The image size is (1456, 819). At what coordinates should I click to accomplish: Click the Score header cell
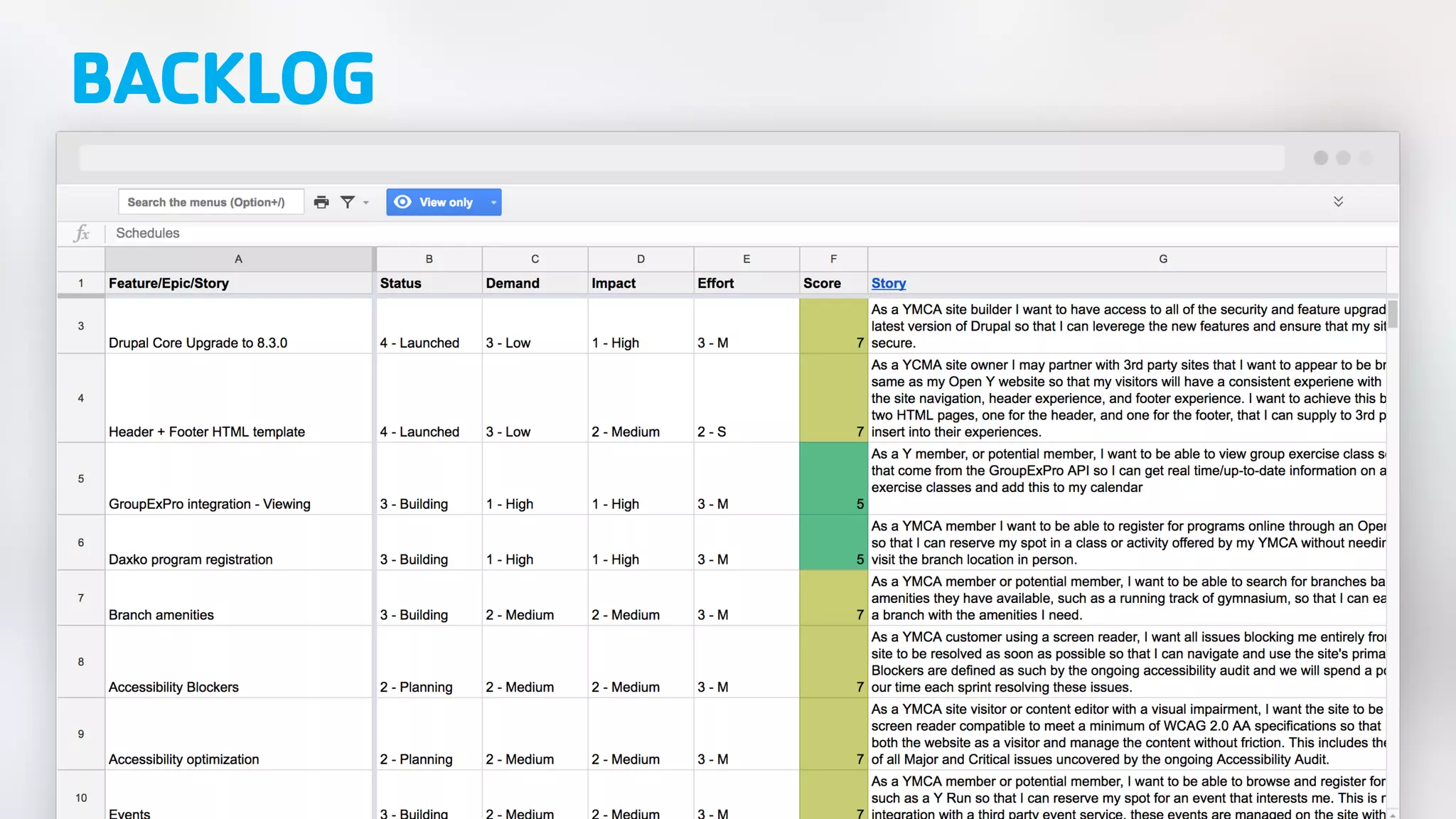(834, 283)
